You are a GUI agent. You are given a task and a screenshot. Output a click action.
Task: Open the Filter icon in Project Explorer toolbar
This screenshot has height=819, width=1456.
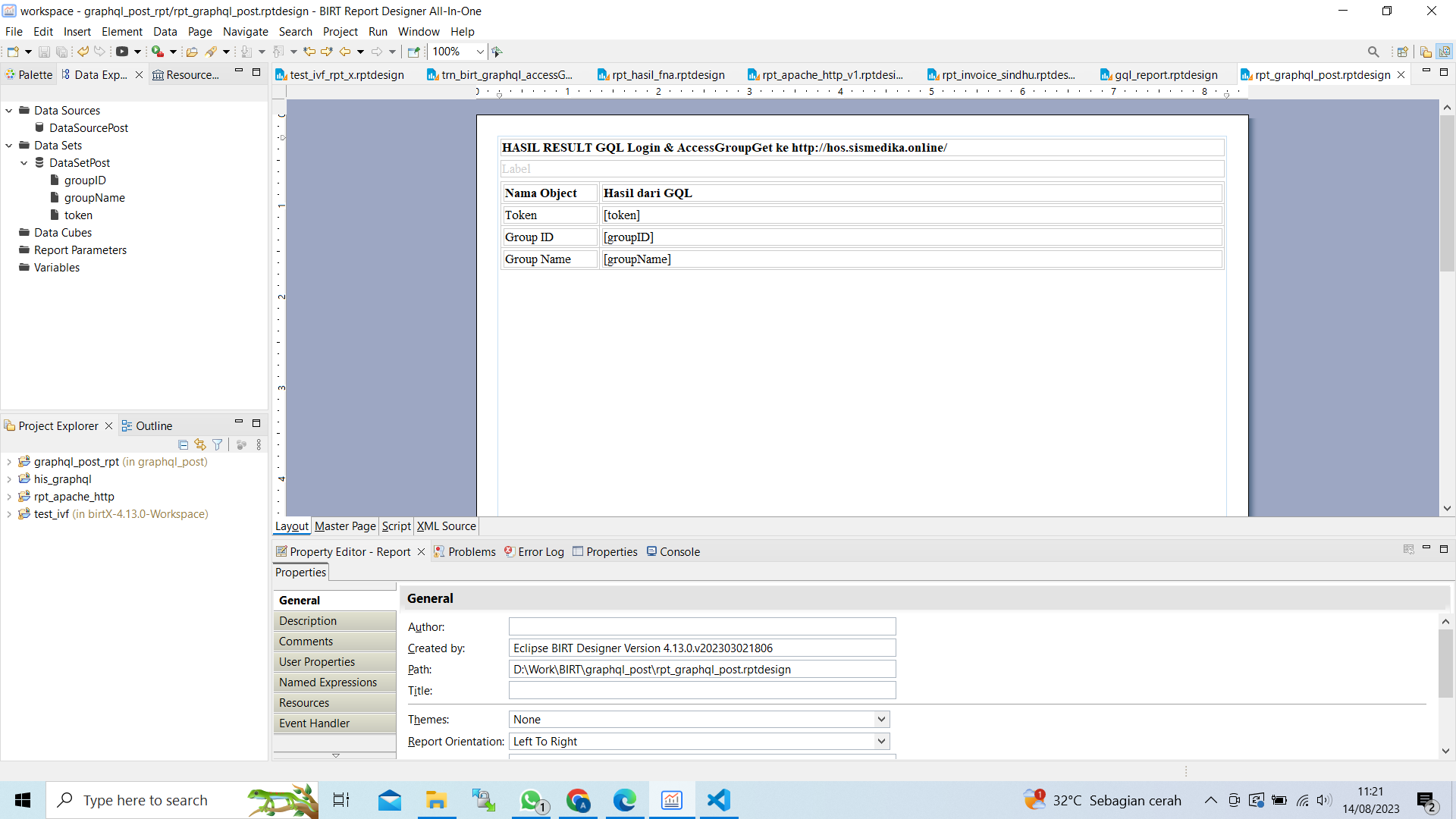click(x=218, y=445)
